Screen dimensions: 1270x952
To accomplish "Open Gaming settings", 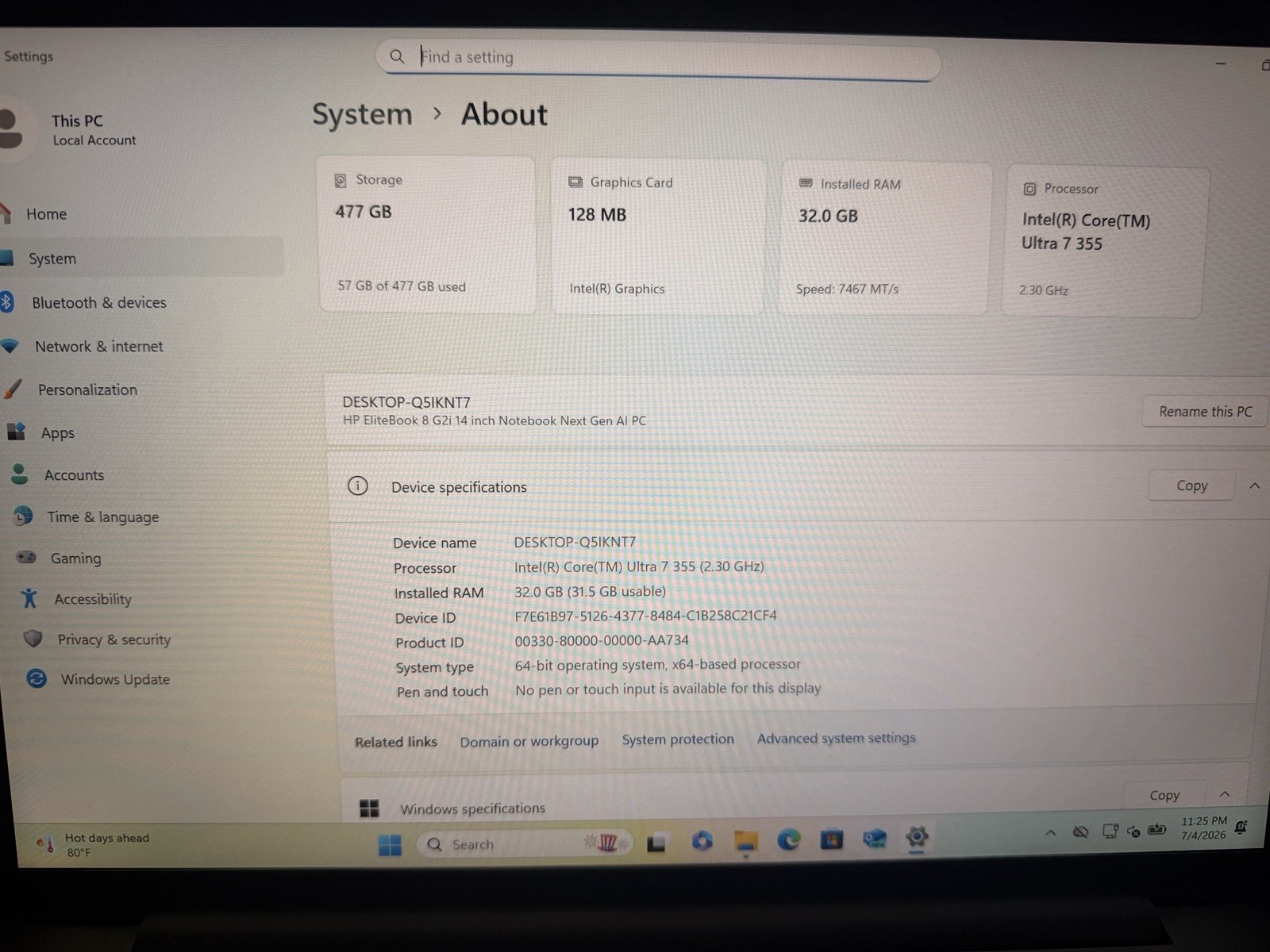I will pyautogui.click(x=75, y=559).
